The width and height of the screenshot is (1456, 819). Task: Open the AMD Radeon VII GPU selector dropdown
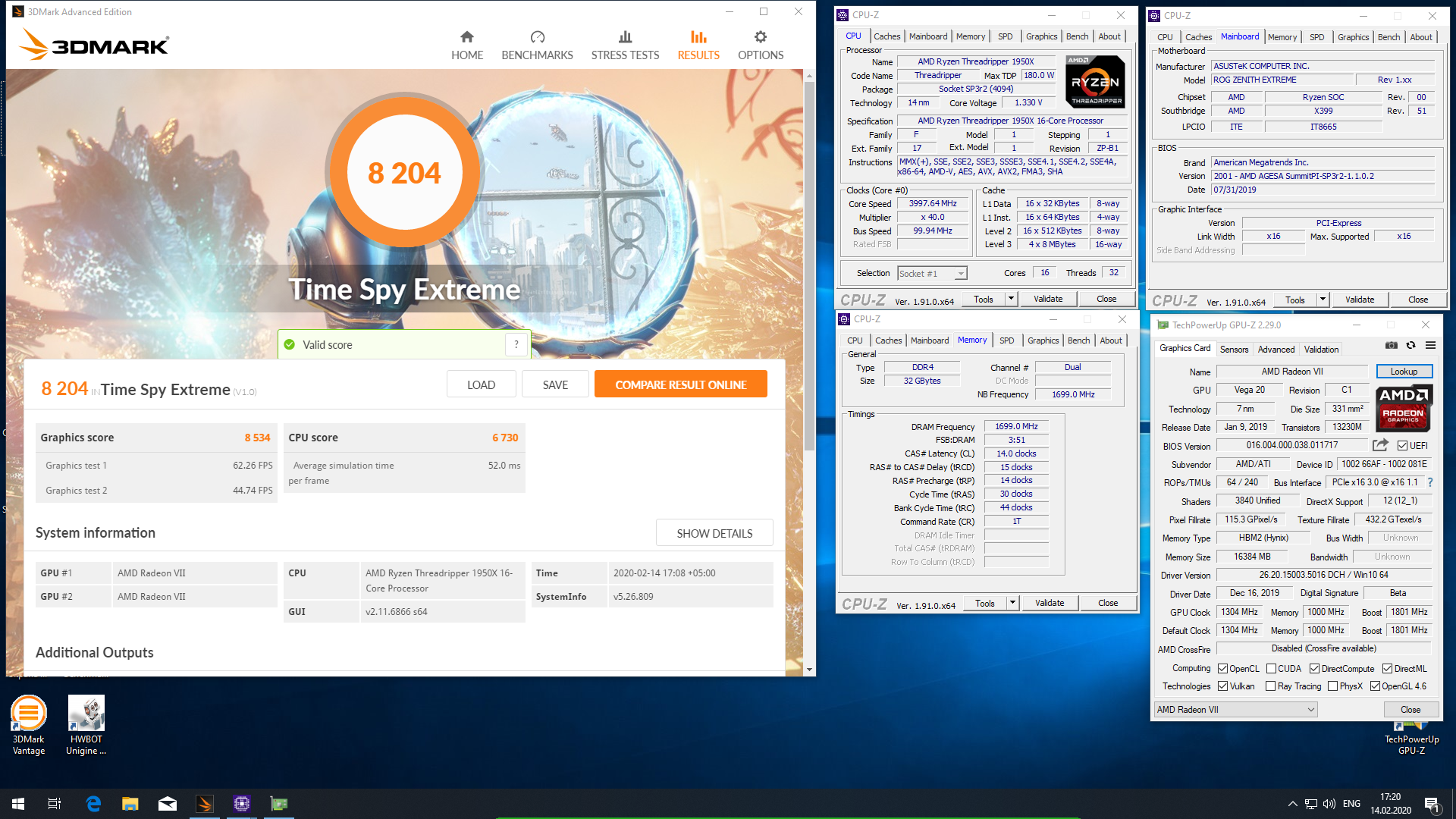(x=1235, y=710)
